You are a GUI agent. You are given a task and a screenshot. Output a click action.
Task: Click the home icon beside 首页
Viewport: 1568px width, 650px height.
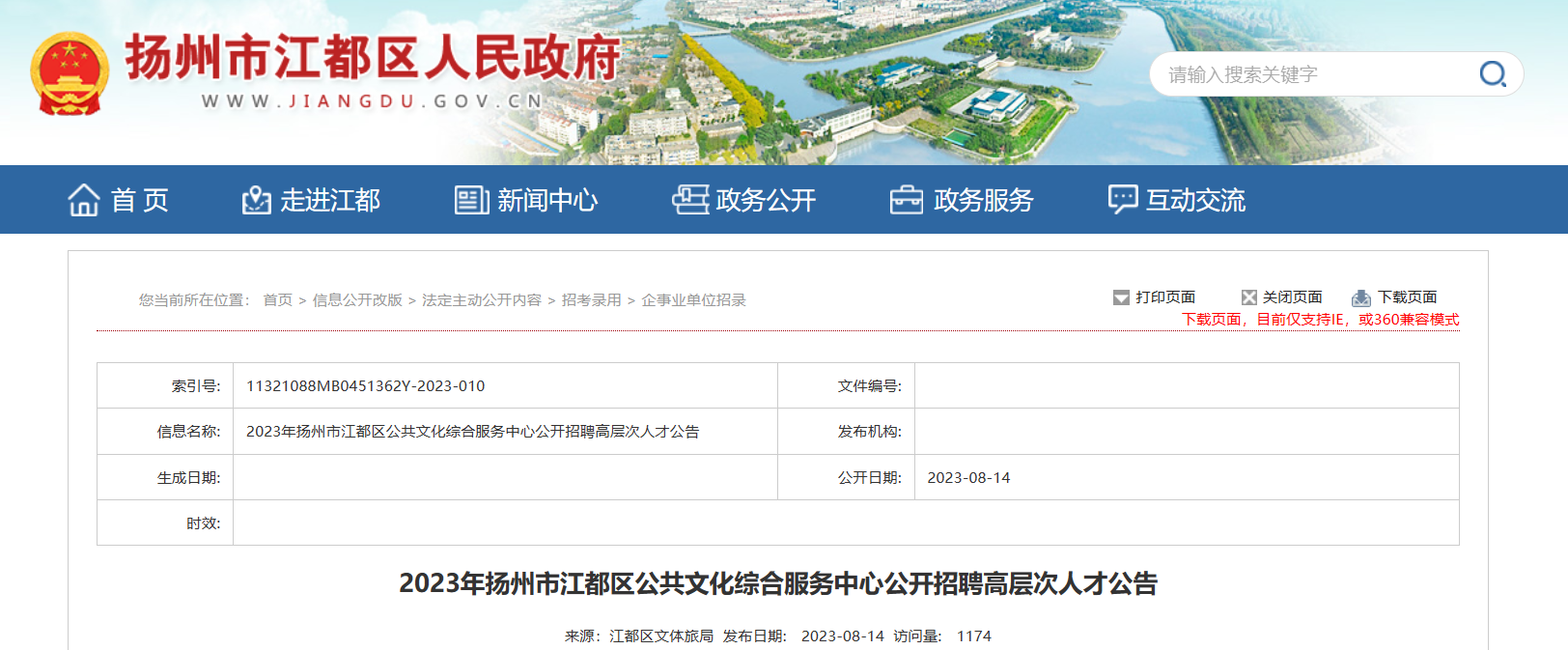point(84,200)
